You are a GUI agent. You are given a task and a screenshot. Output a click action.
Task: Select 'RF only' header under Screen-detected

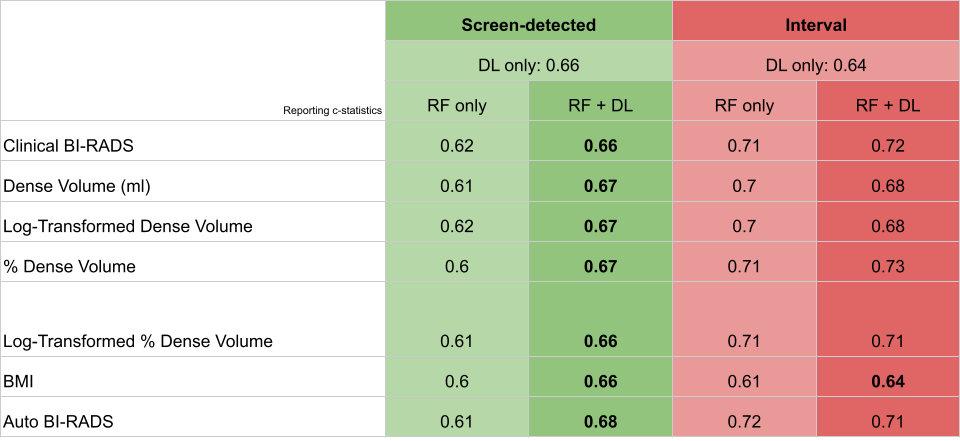click(x=457, y=105)
